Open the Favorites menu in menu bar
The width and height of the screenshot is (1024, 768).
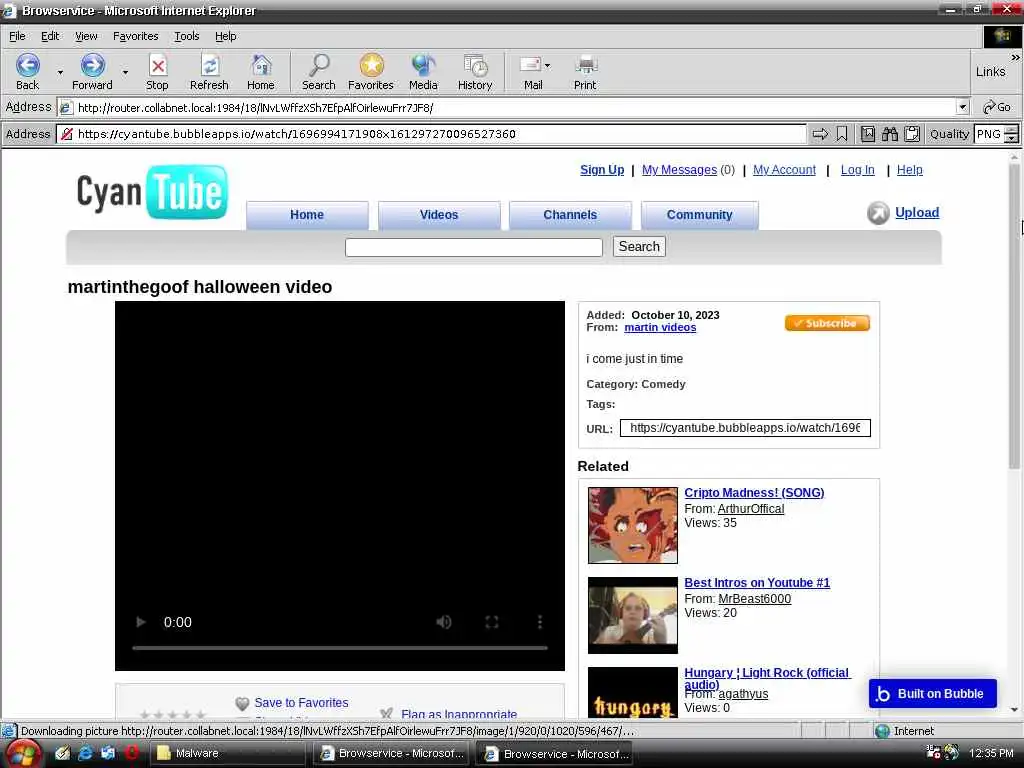pyautogui.click(x=135, y=36)
